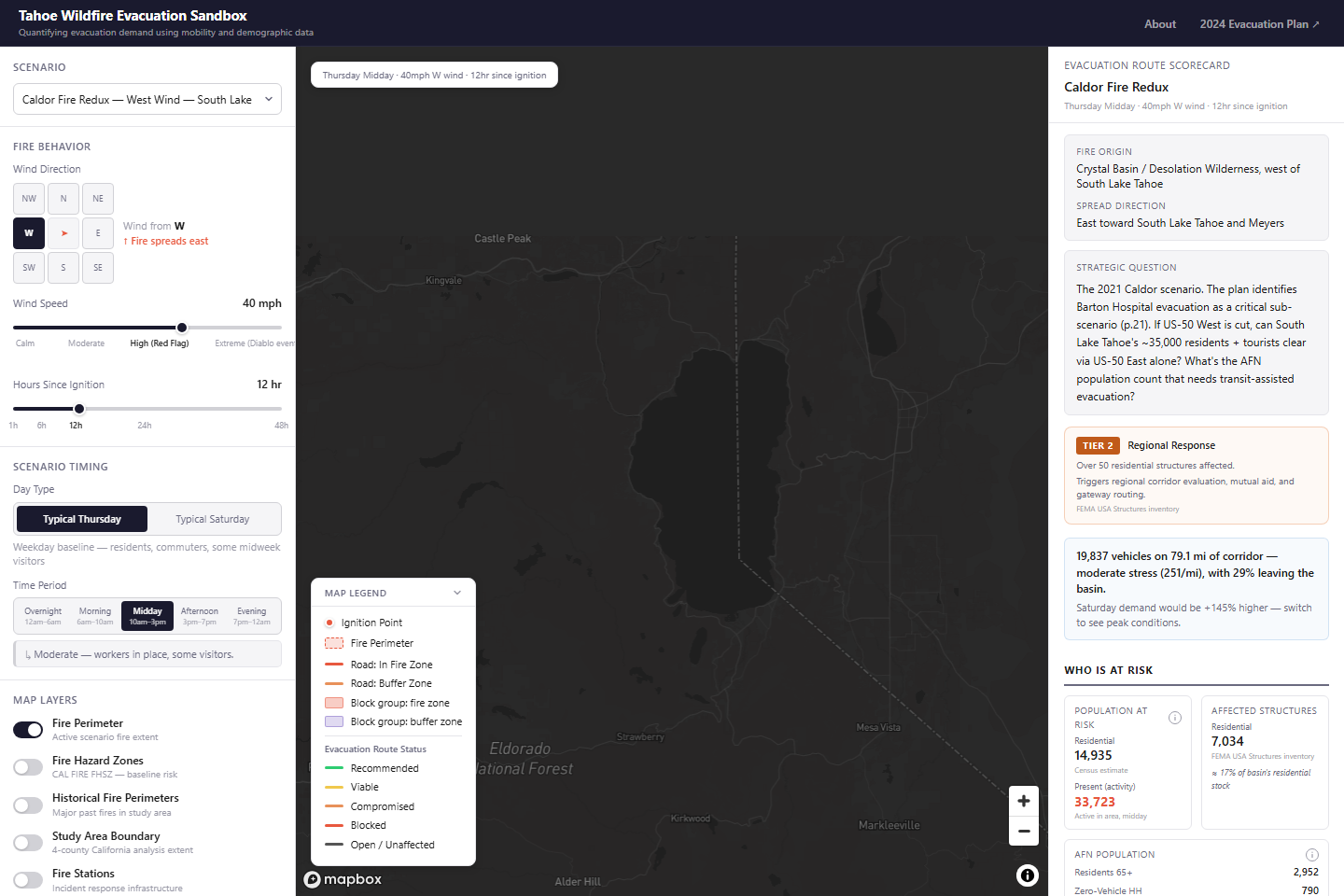Screen dimensions: 1344x896
Task: Collapse the Map Legend panel
Action: click(457, 593)
